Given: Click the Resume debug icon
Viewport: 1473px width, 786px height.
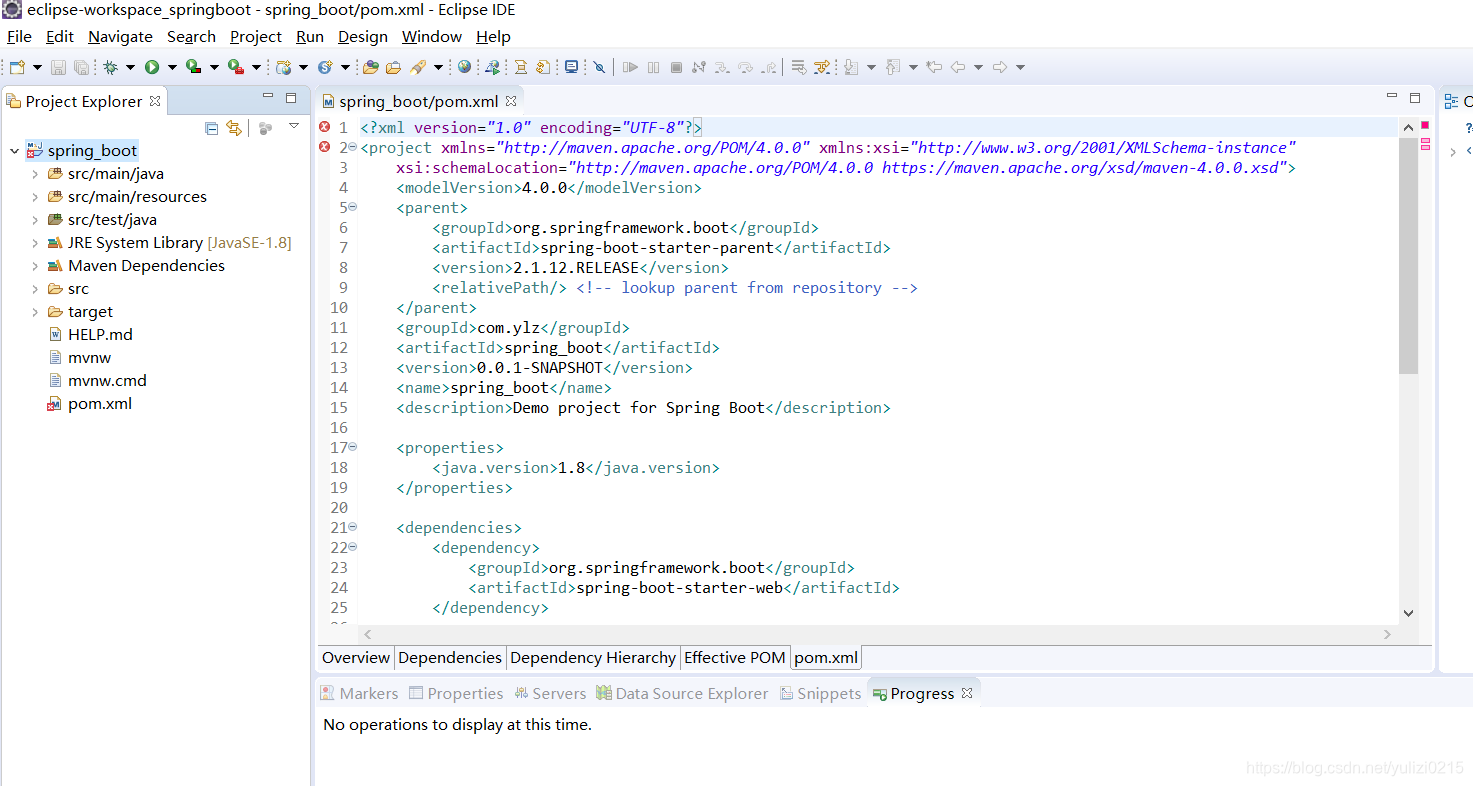Looking at the screenshot, I should 630,67.
